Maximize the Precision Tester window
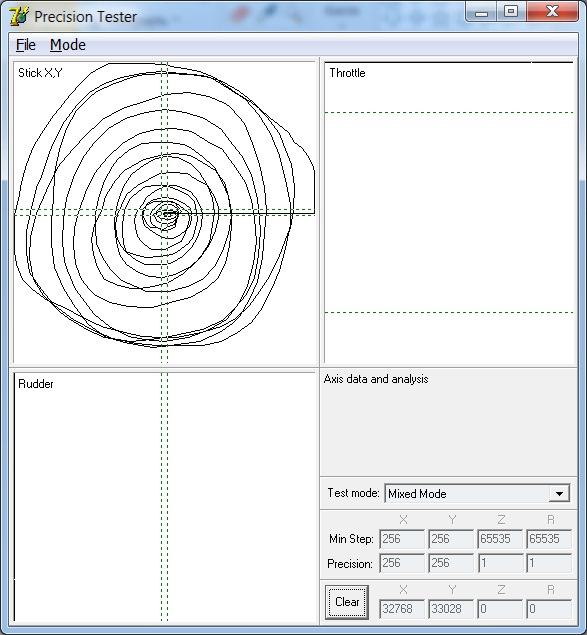Image resolution: width=587 pixels, height=635 pixels. 511,12
